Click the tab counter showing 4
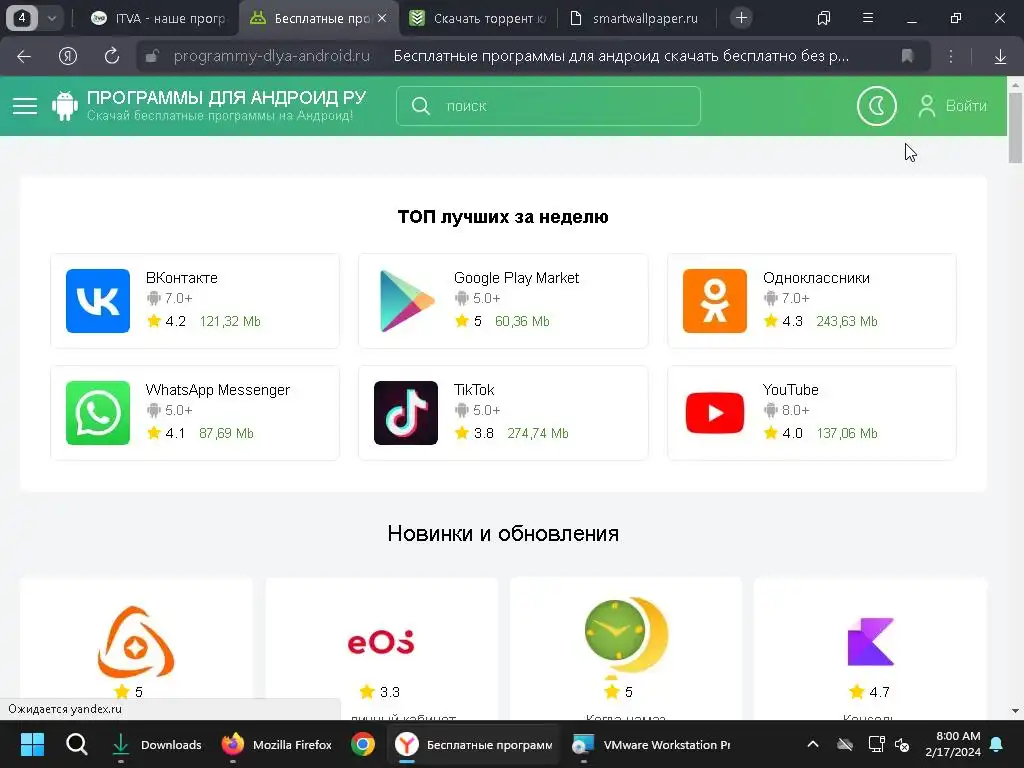The width and height of the screenshot is (1024, 768). coord(22,18)
